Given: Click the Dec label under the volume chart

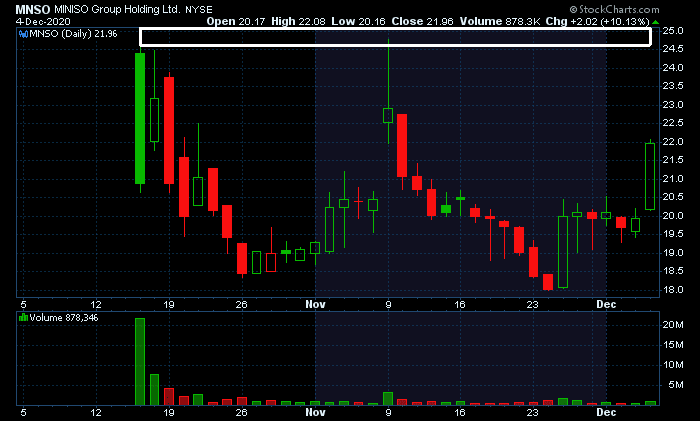Looking at the screenshot, I should (x=606, y=412).
